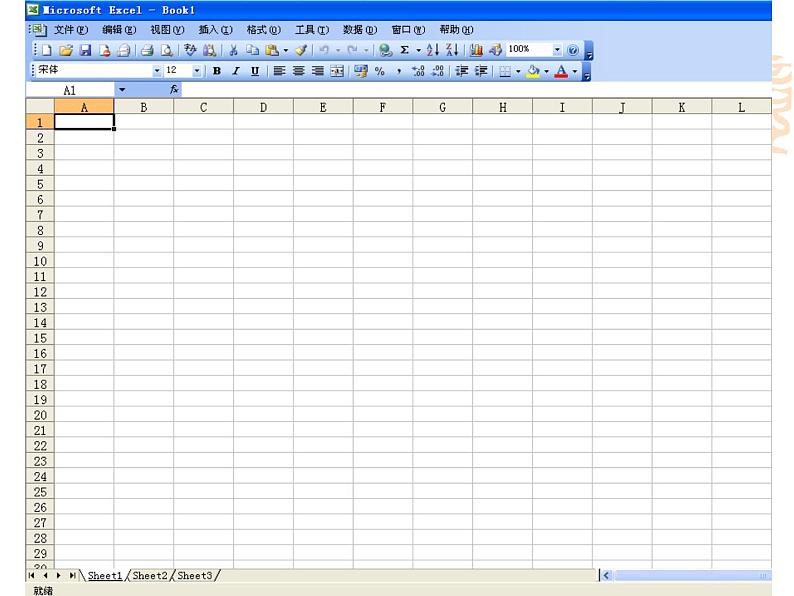794x596 pixels.
Task: Expand the Paste options arrow
Action: [286, 50]
